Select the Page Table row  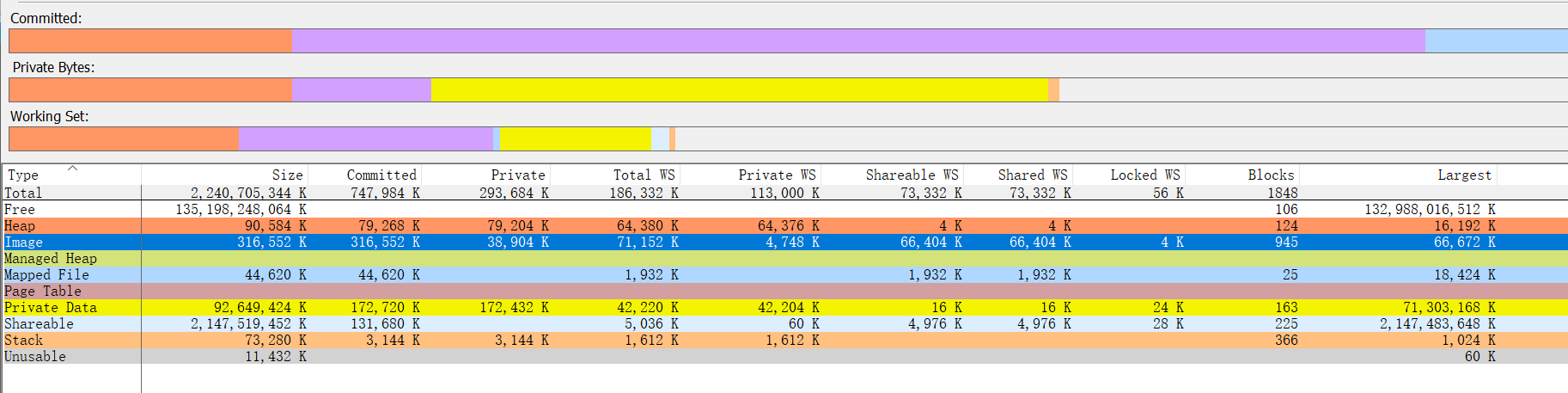(784, 291)
